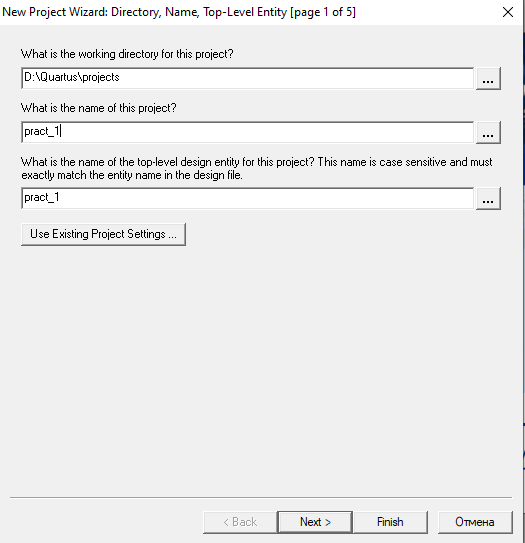Viewport: 525px width, 543px height.
Task: Open Use Existing Project Settings
Action: tap(104, 234)
